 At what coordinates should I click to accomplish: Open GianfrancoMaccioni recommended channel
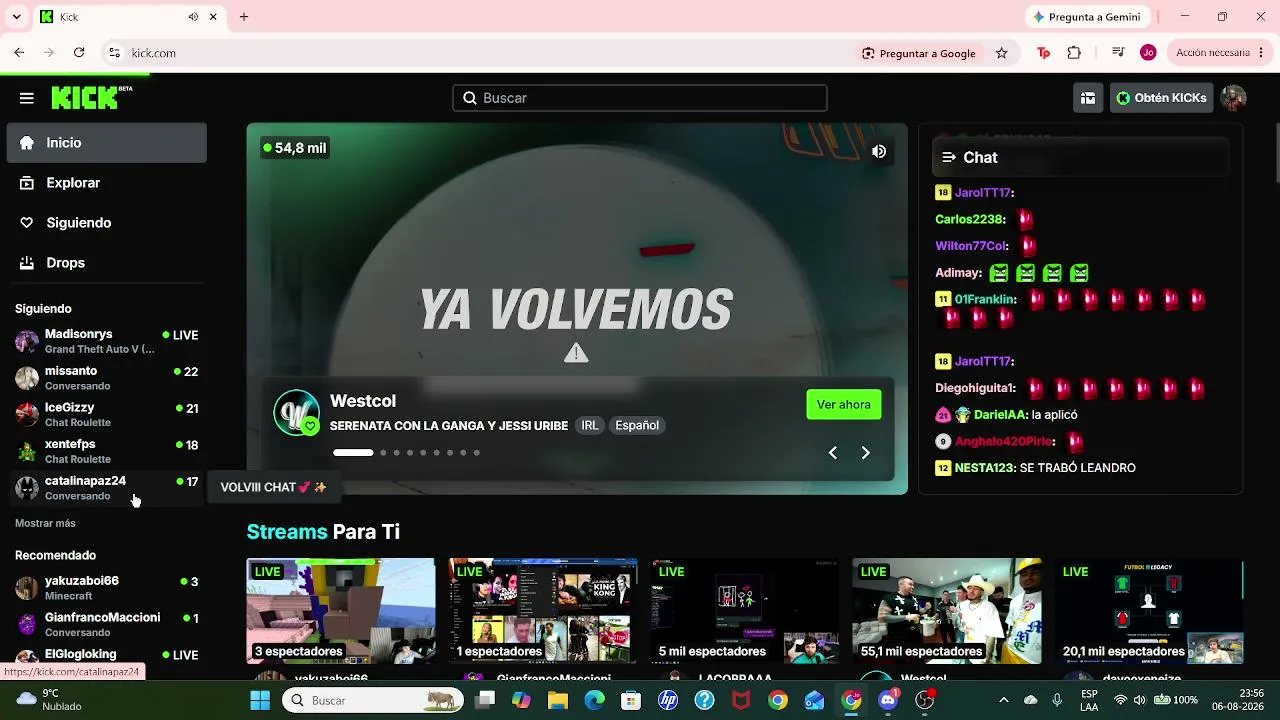pyautogui.click(x=107, y=625)
